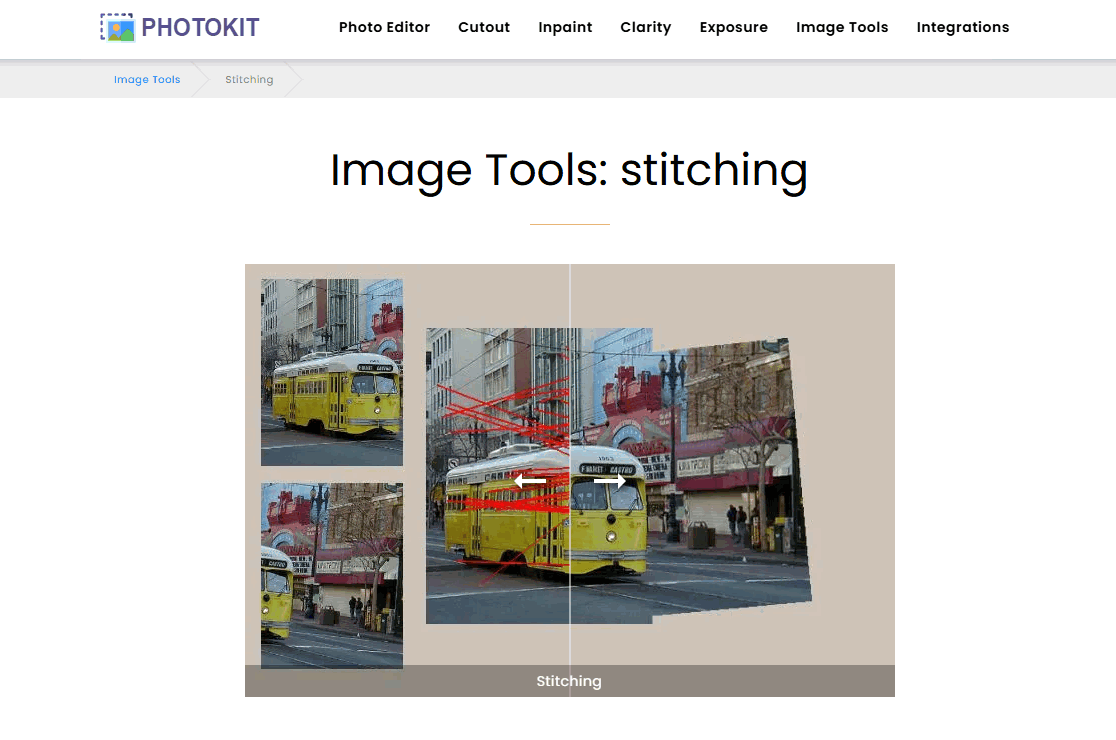Click the Image Tools breadcrumb link

pos(147,80)
